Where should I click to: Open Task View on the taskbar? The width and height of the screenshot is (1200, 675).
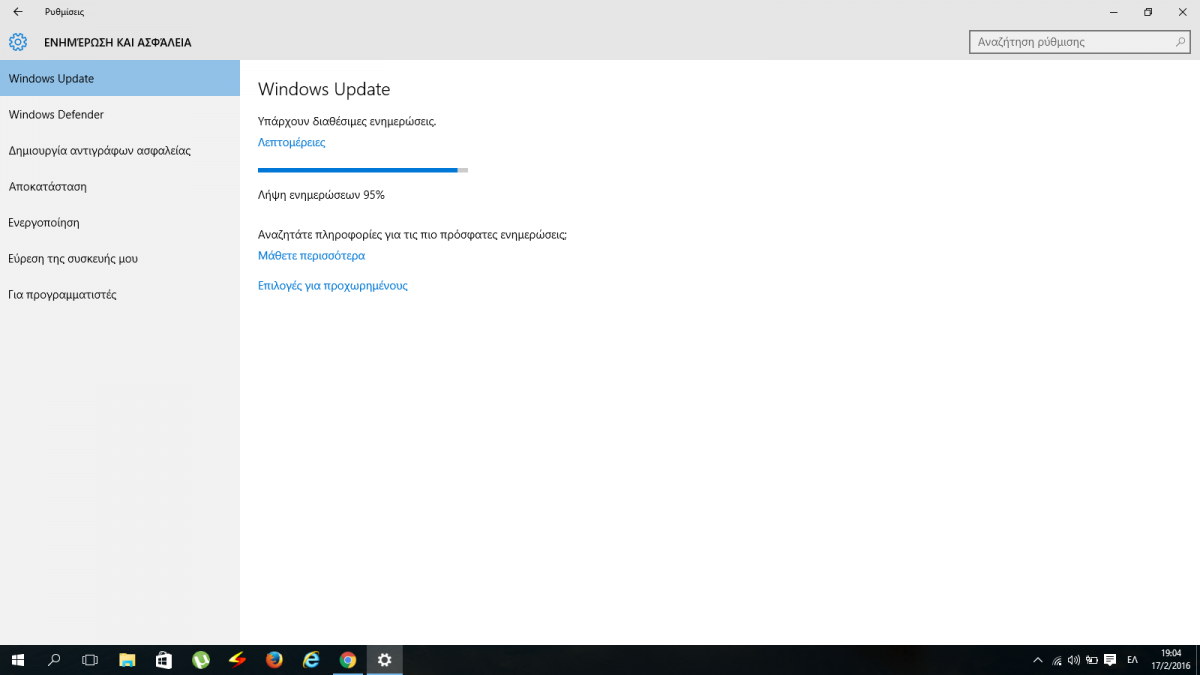90,660
